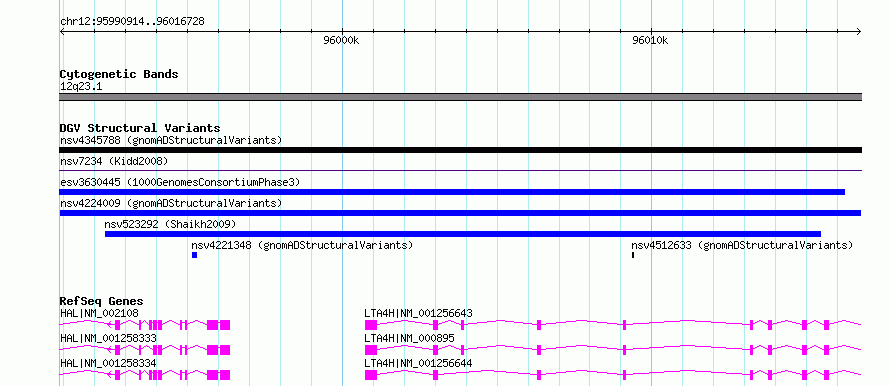Open the HAL|NM_001258333 transcript label
This screenshot has height=386, width=890.
coord(108,338)
